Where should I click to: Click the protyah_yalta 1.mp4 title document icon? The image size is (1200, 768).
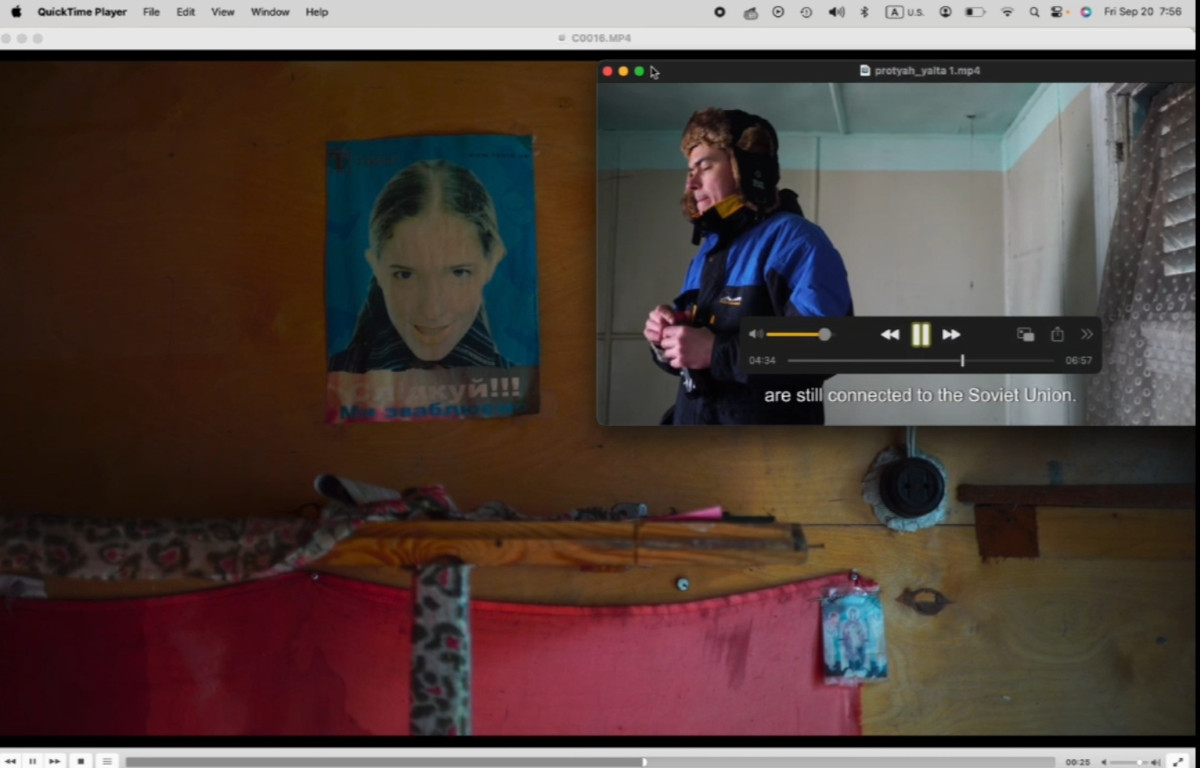tap(865, 71)
